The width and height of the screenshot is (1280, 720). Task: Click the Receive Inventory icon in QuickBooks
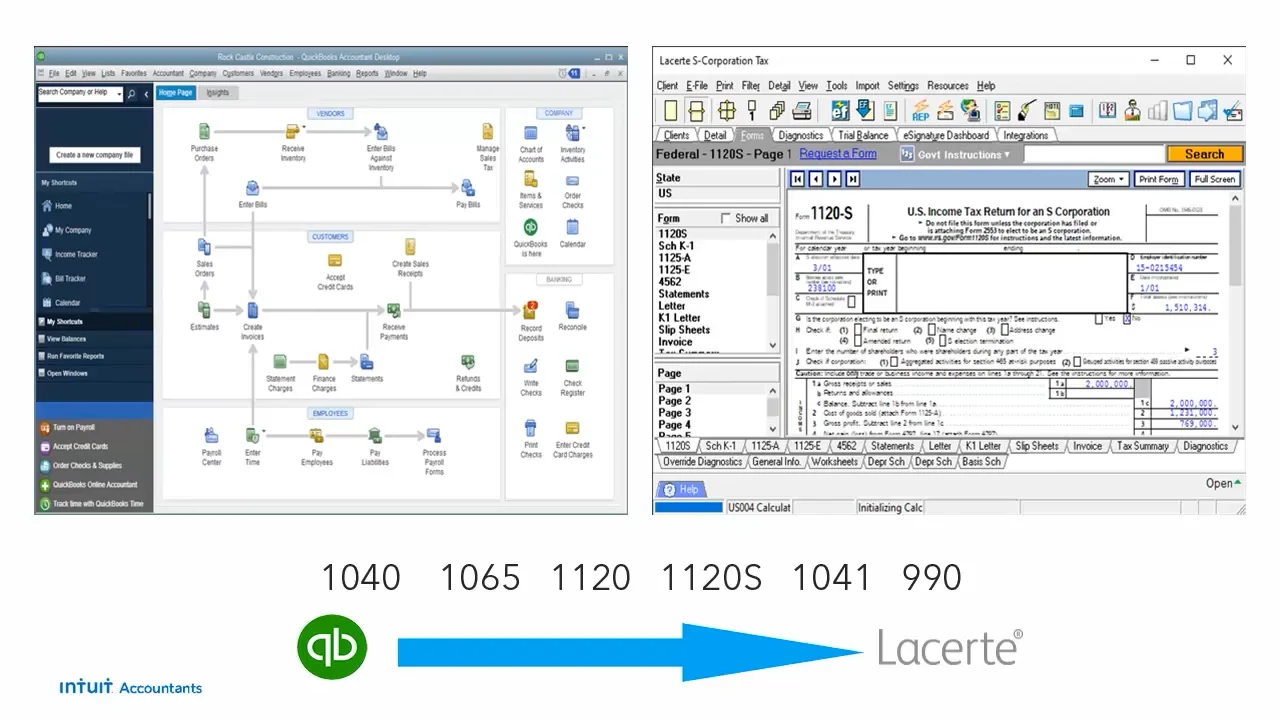[x=293, y=130]
